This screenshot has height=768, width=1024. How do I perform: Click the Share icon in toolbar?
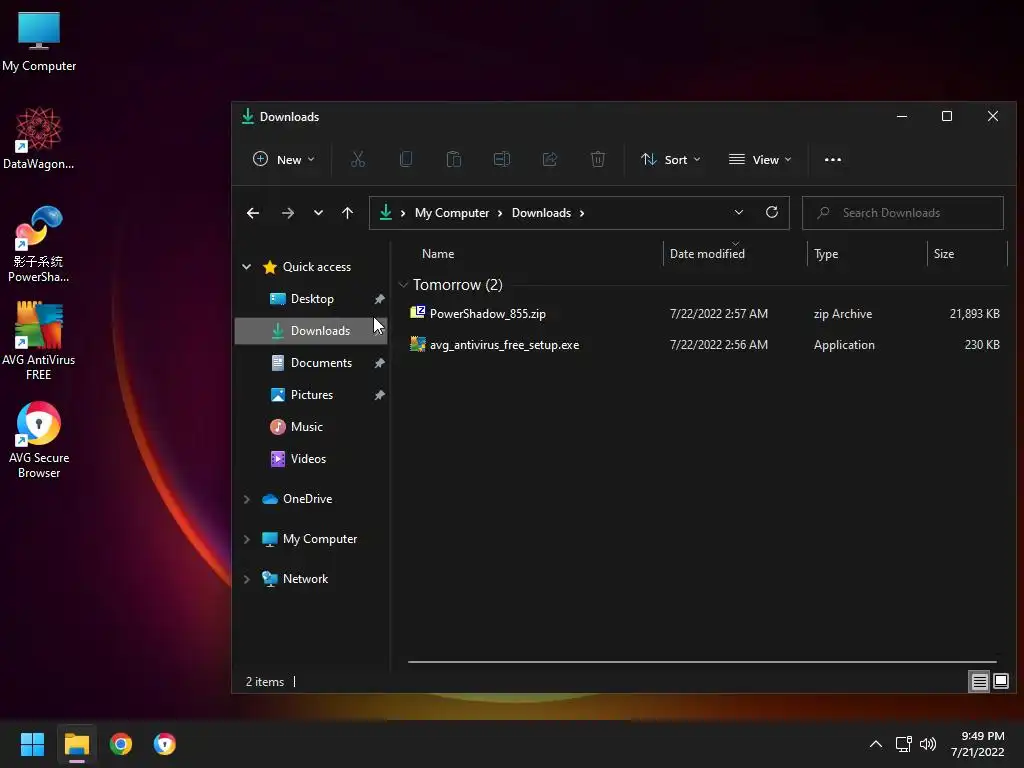click(550, 159)
